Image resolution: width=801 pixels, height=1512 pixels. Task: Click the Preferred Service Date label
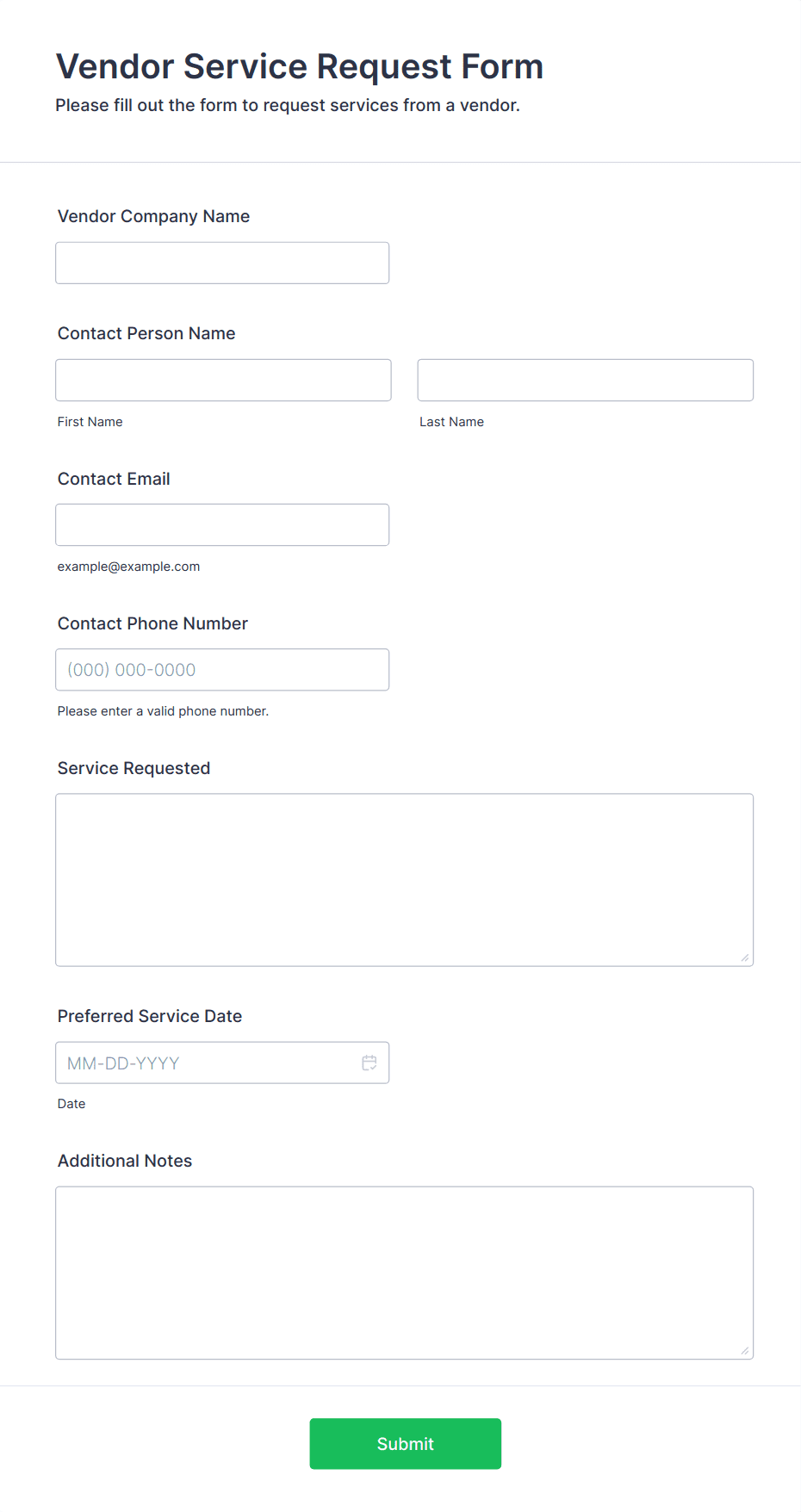(x=150, y=1016)
